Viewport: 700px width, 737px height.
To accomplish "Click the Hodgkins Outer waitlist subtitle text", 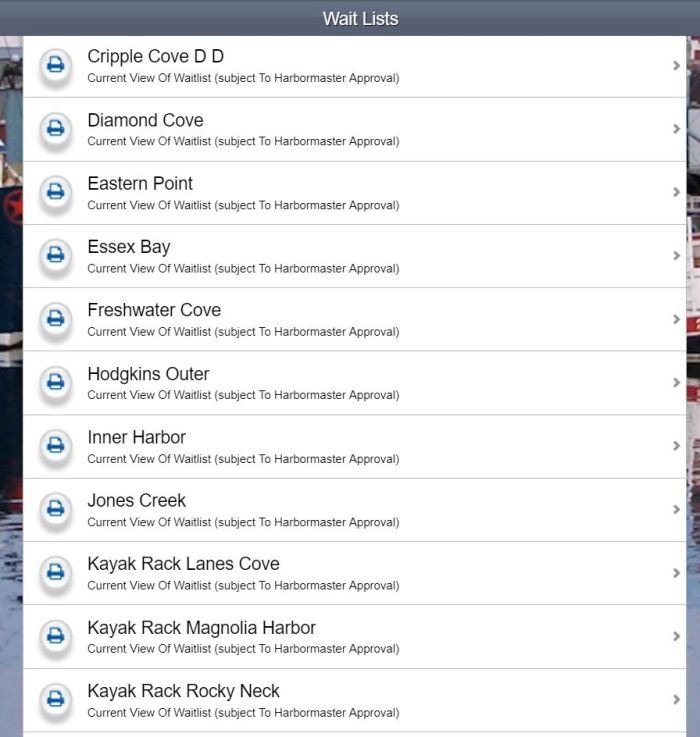I will tap(243, 395).
